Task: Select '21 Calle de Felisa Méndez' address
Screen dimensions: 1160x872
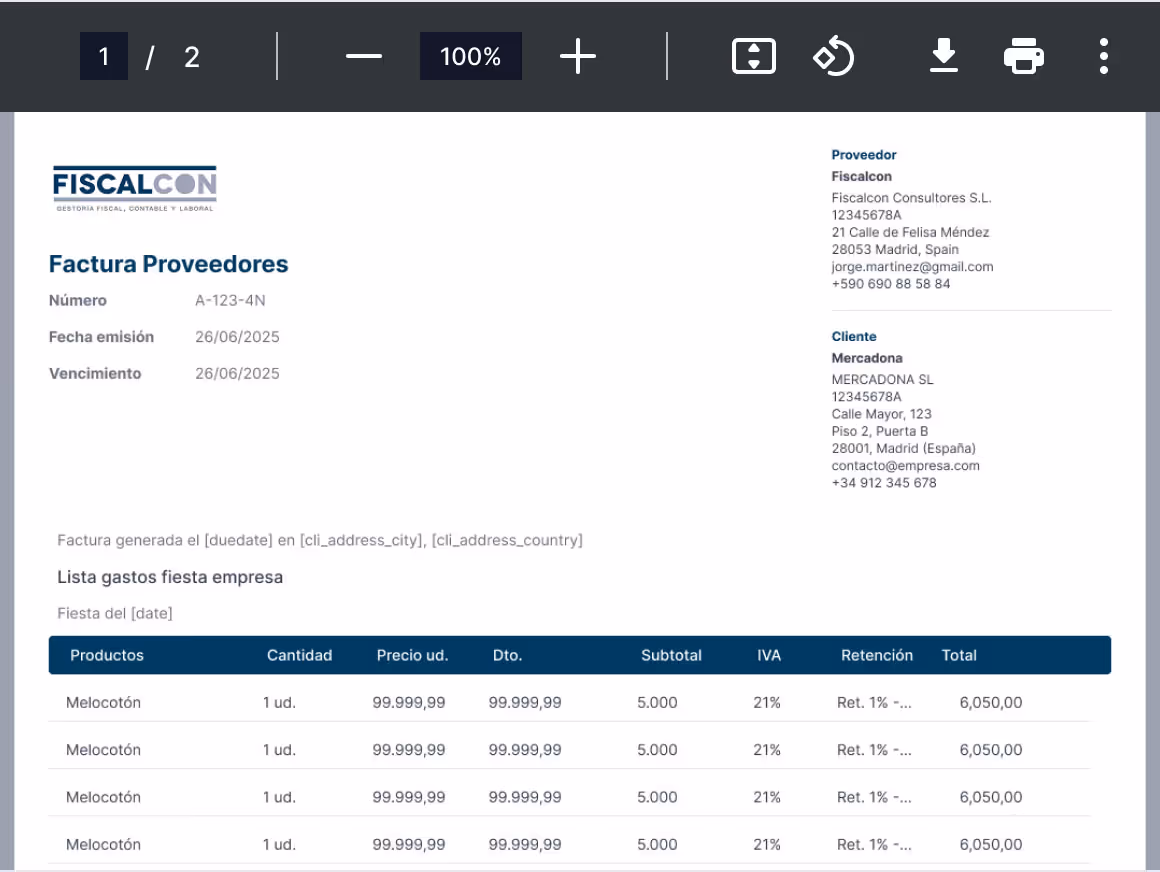Action: [910, 231]
